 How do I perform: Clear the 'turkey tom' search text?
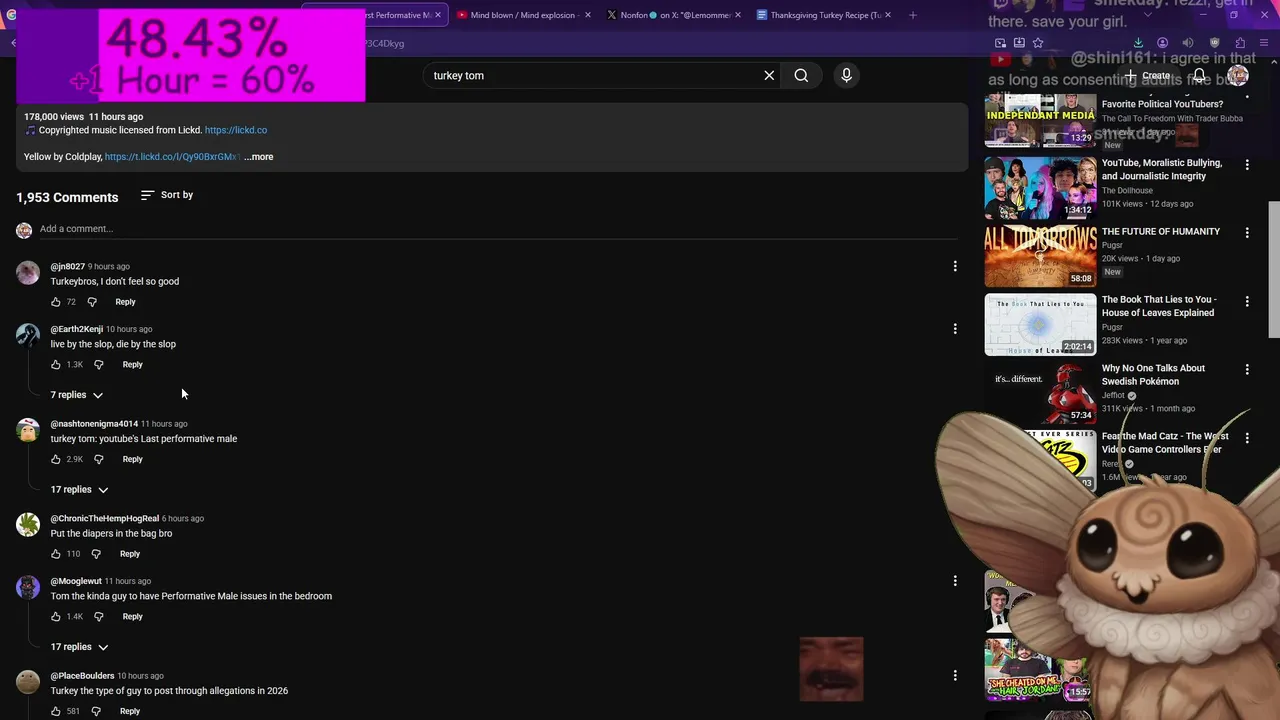pos(769,75)
